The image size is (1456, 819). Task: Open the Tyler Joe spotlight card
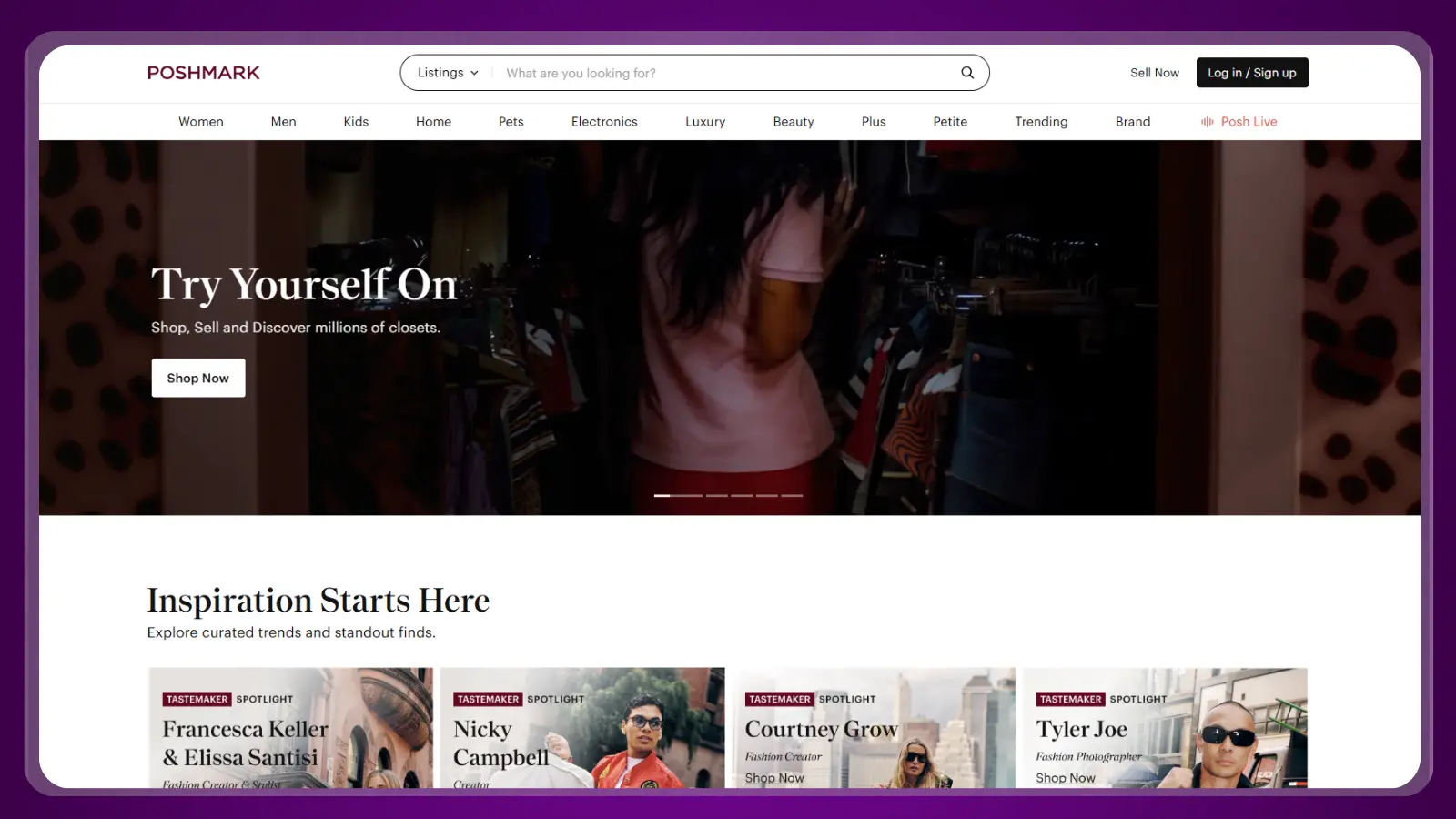(1165, 728)
